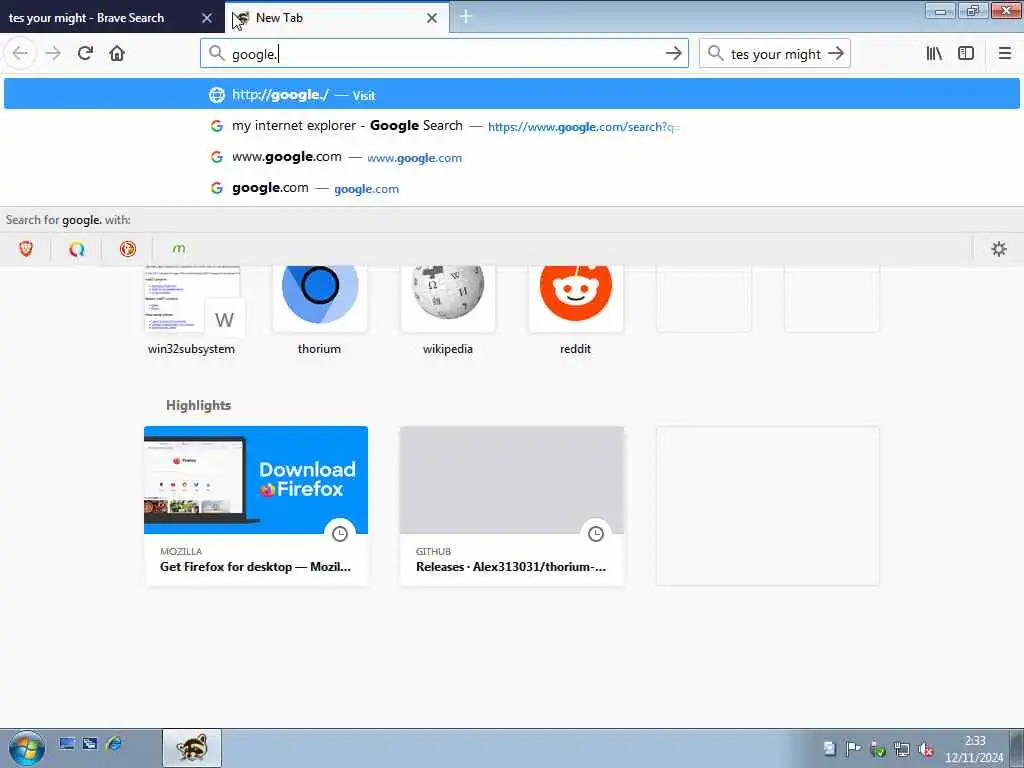Click the raccoon browser taskbar button

pos(192,748)
